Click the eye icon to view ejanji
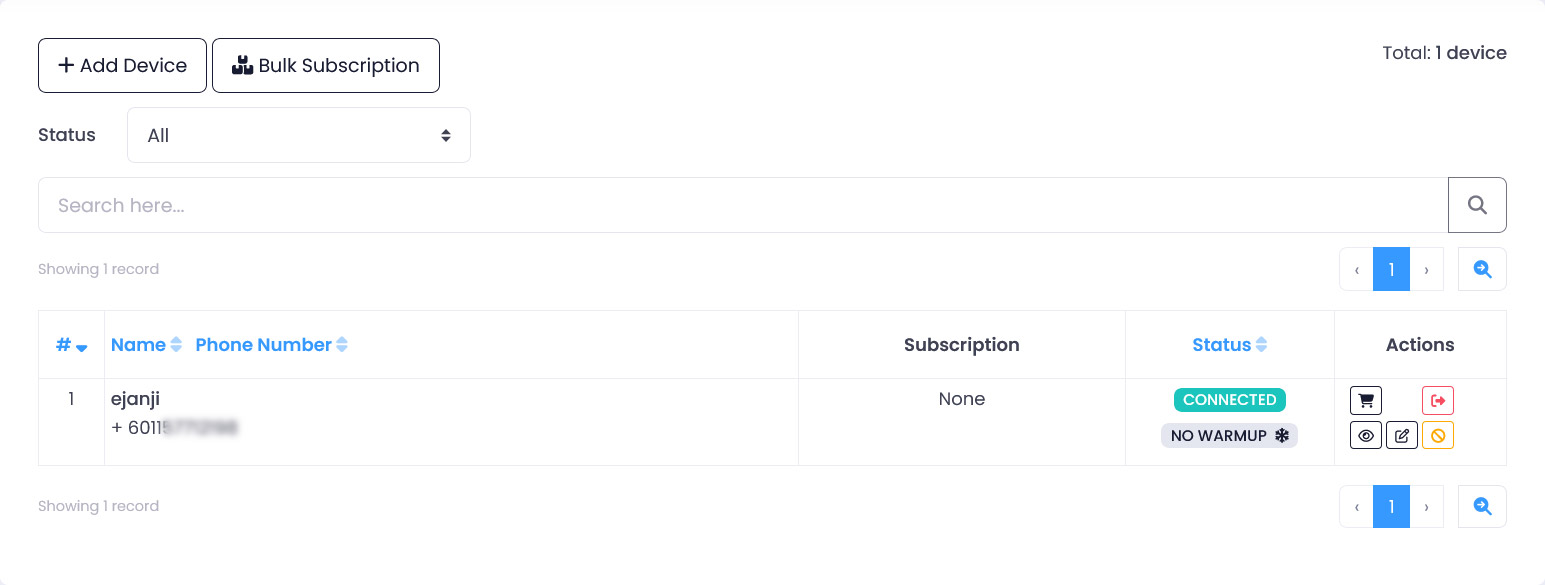This screenshot has width=1545, height=585. pyautogui.click(x=1366, y=436)
